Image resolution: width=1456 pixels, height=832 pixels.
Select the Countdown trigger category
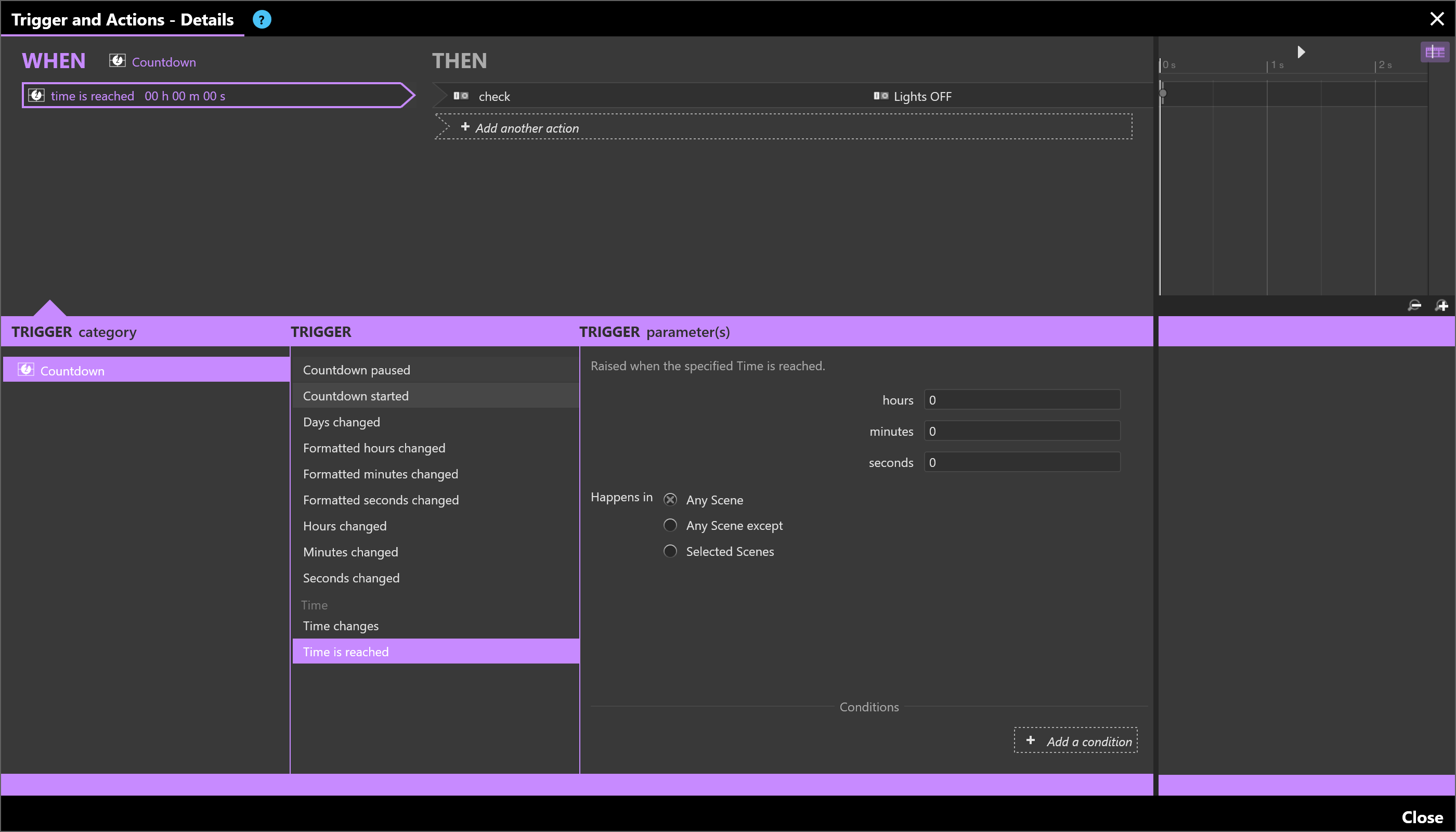tap(146, 370)
